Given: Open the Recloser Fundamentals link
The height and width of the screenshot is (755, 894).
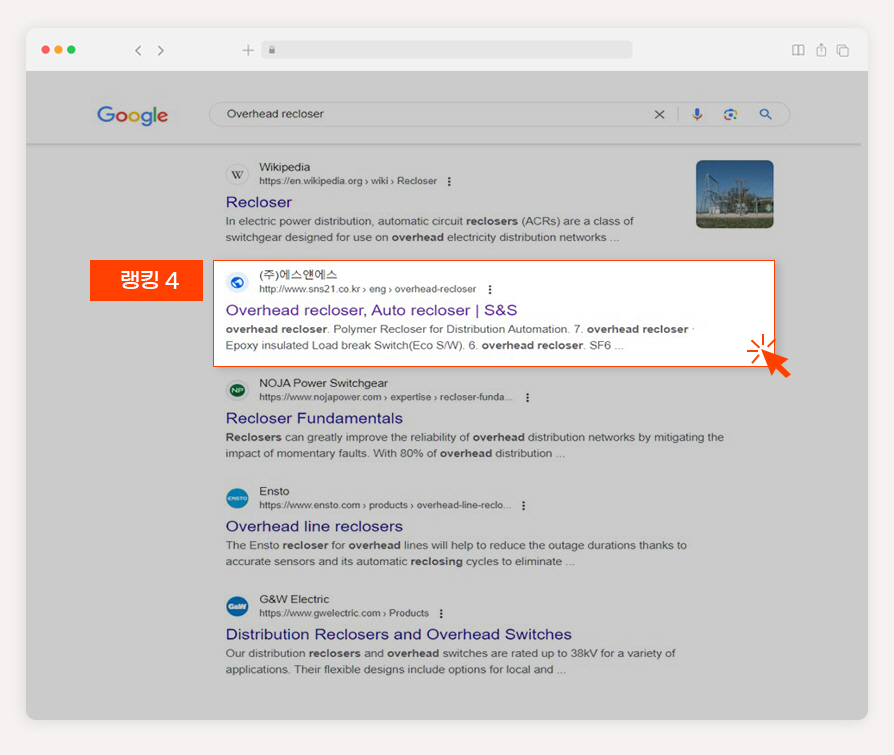Looking at the screenshot, I should [x=314, y=418].
